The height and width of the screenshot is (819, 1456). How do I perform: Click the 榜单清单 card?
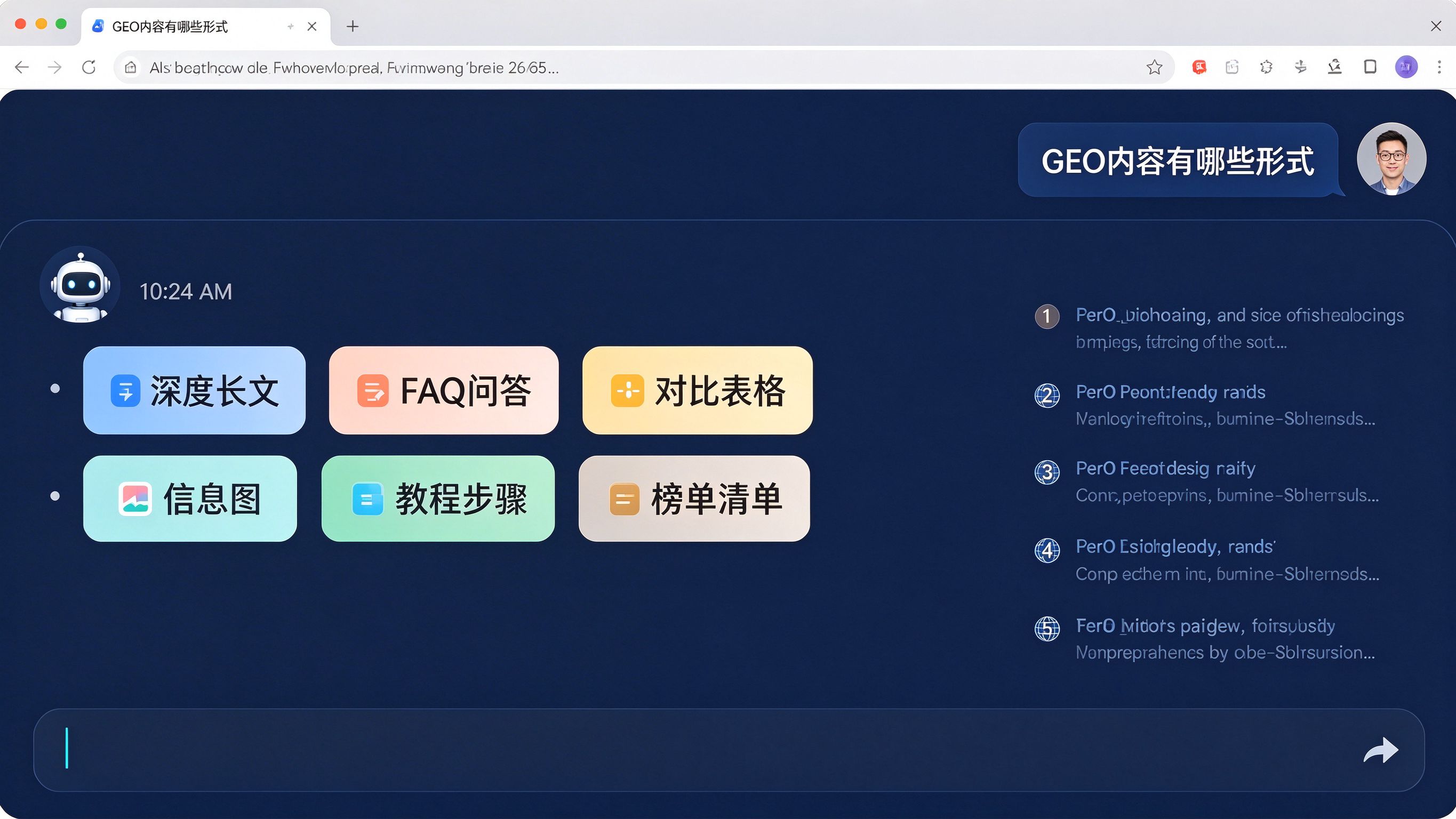[x=694, y=499]
